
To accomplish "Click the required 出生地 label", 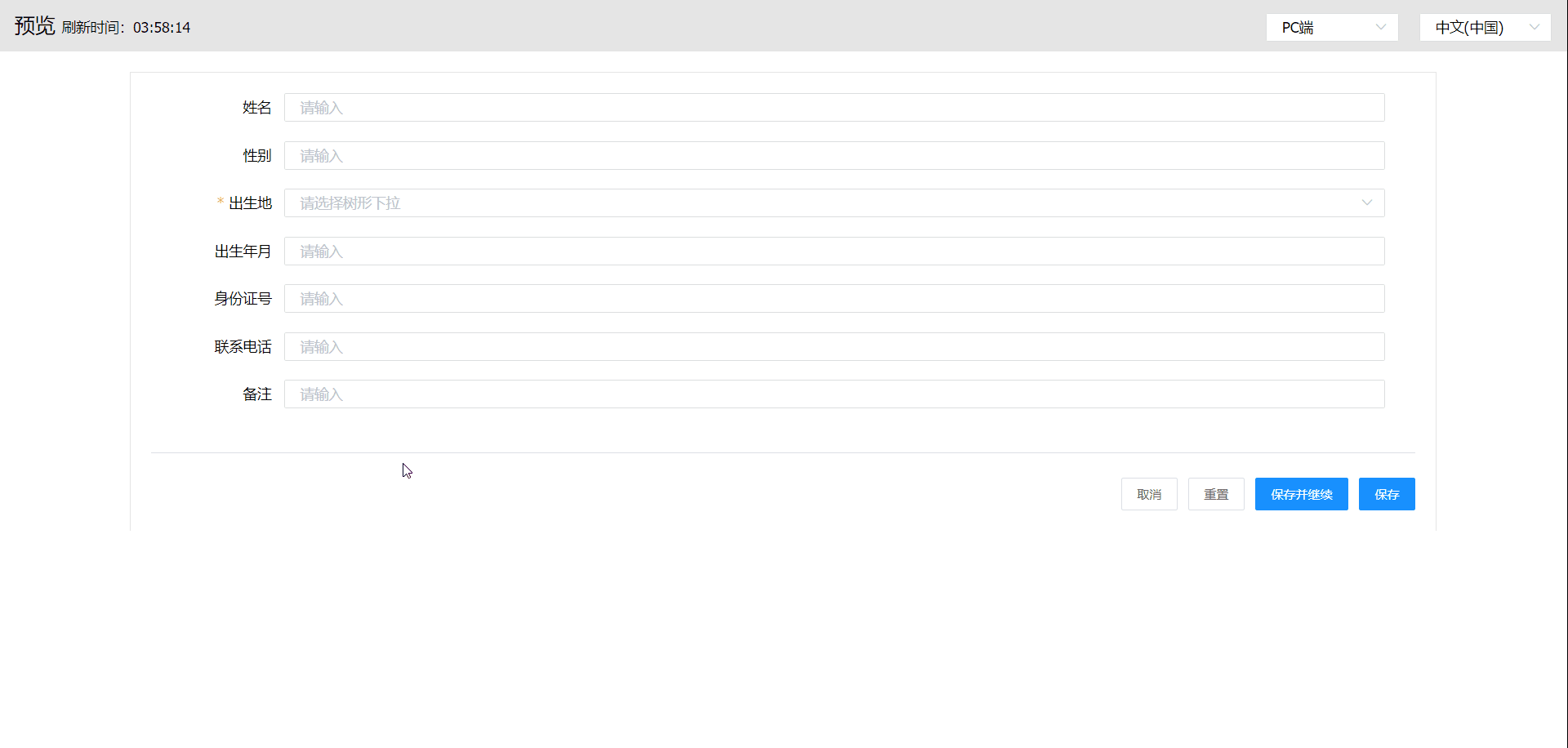I will click(249, 203).
